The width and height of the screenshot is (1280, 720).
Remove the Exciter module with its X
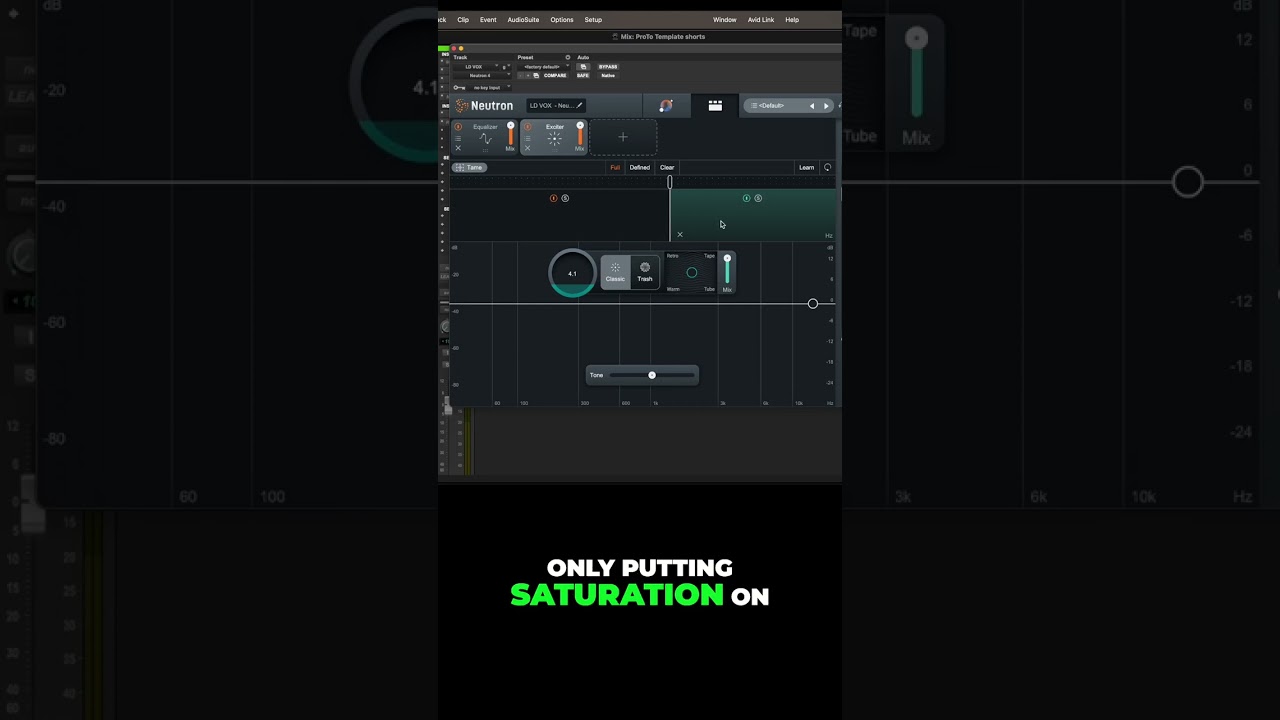(527, 148)
